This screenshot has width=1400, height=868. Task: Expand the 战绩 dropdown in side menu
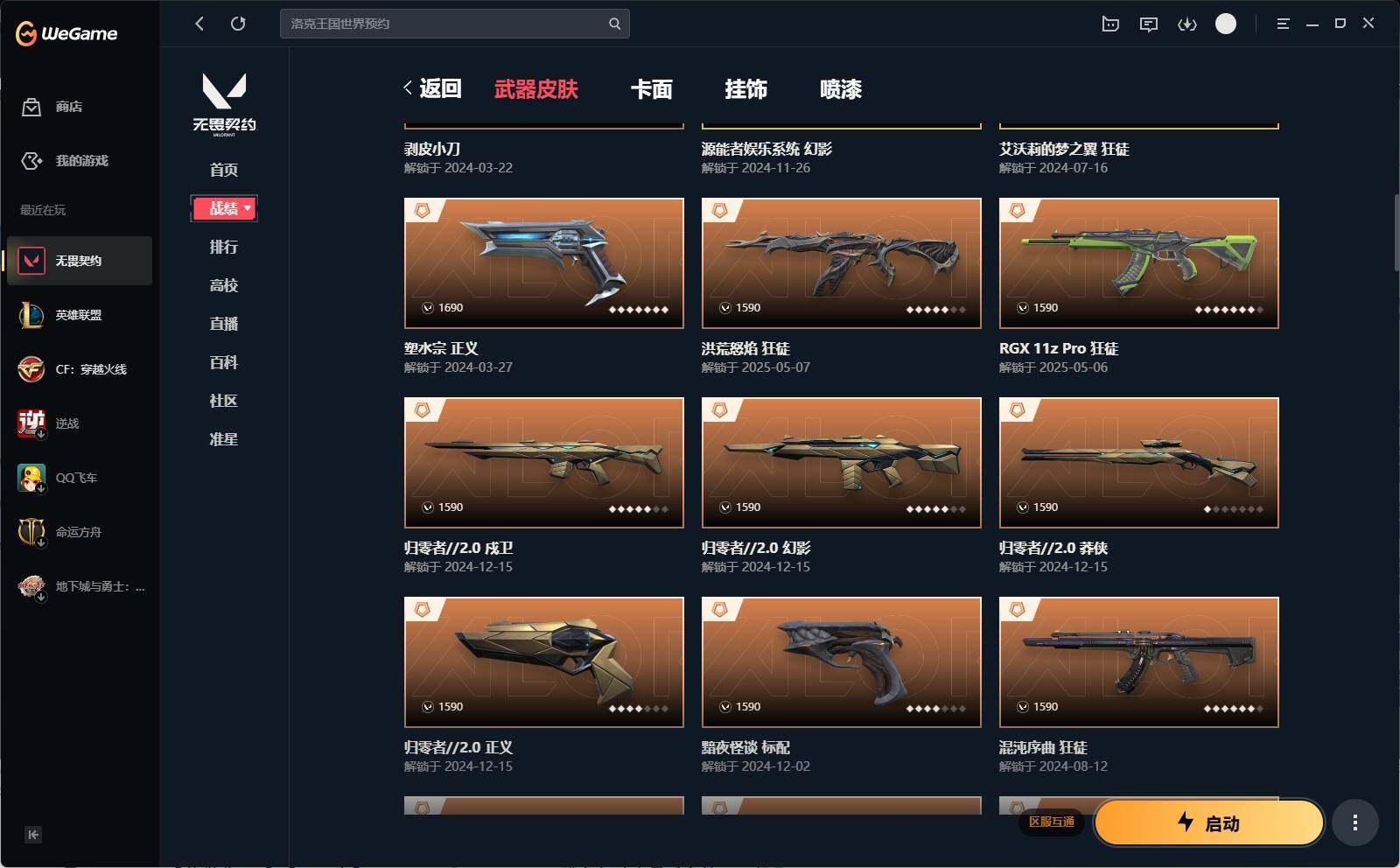click(x=224, y=208)
